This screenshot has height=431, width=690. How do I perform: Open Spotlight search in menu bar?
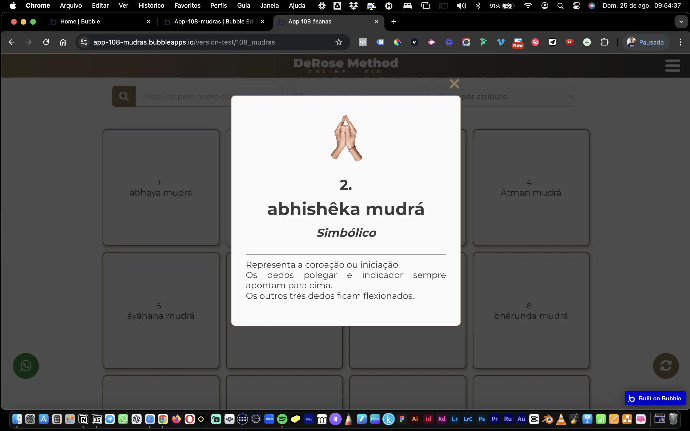(x=560, y=6)
